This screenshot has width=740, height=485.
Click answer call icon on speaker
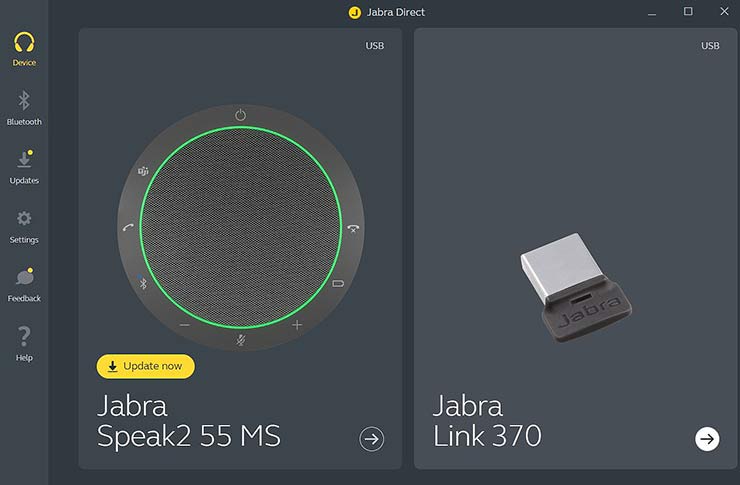[x=128, y=227]
